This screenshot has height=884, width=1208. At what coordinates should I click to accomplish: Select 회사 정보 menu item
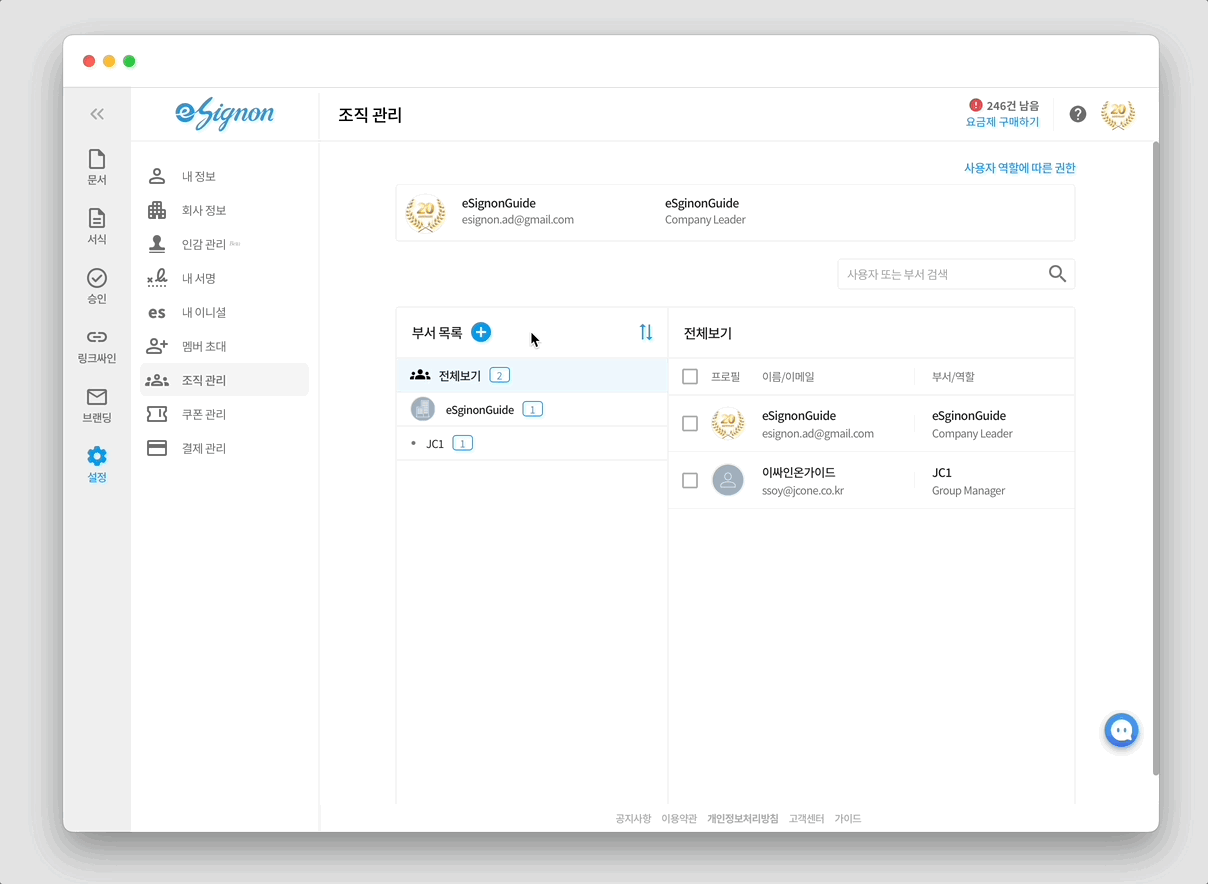pyautogui.click(x=225, y=211)
